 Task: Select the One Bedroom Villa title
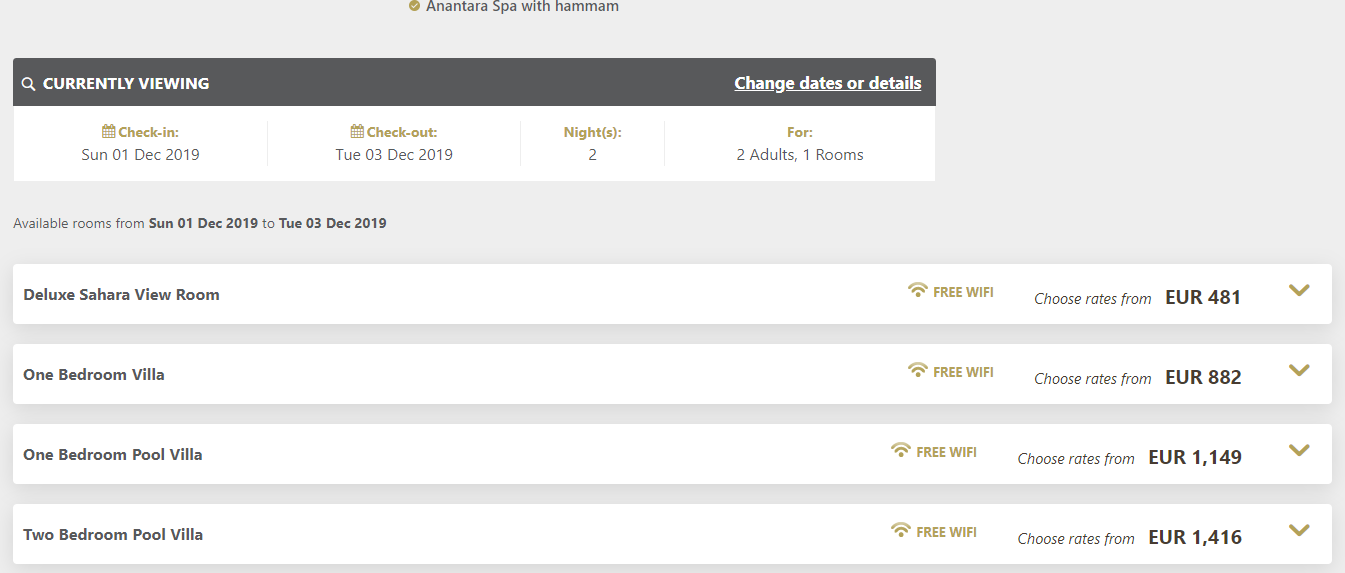[94, 375]
